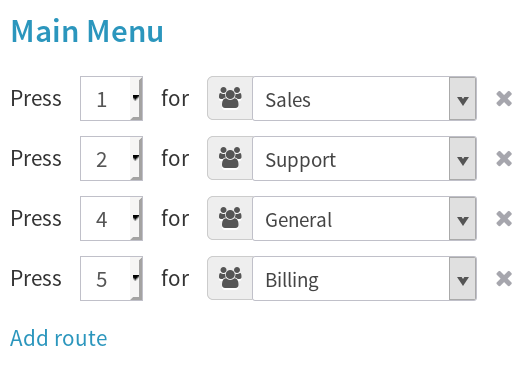The height and width of the screenshot is (376, 528).
Task: Open the digit dropdown showing 4
Action: pos(111,218)
